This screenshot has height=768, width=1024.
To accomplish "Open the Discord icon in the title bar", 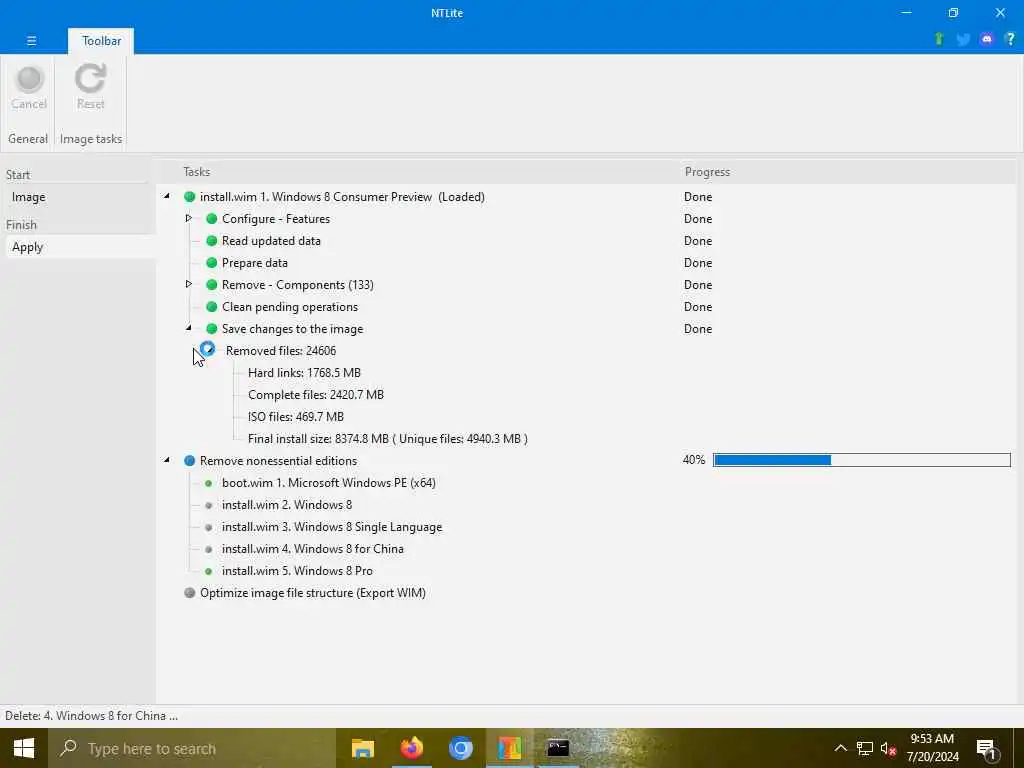I will tap(987, 39).
